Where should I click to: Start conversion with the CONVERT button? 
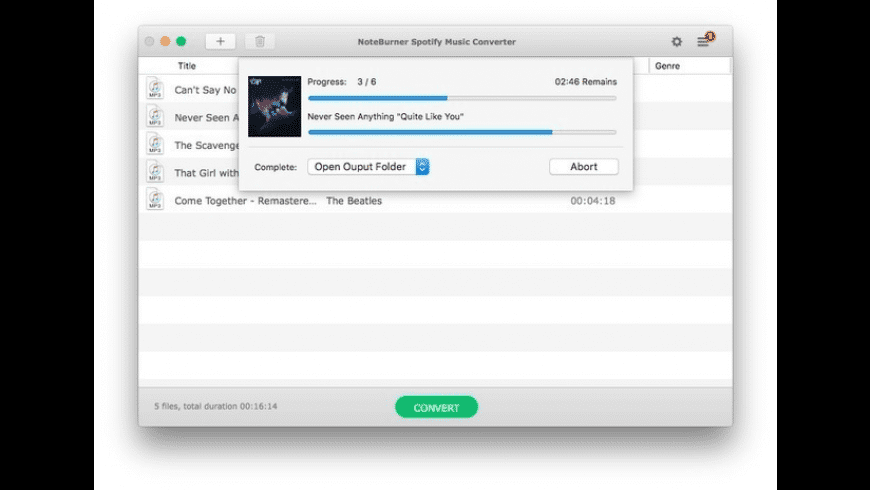pos(436,407)
